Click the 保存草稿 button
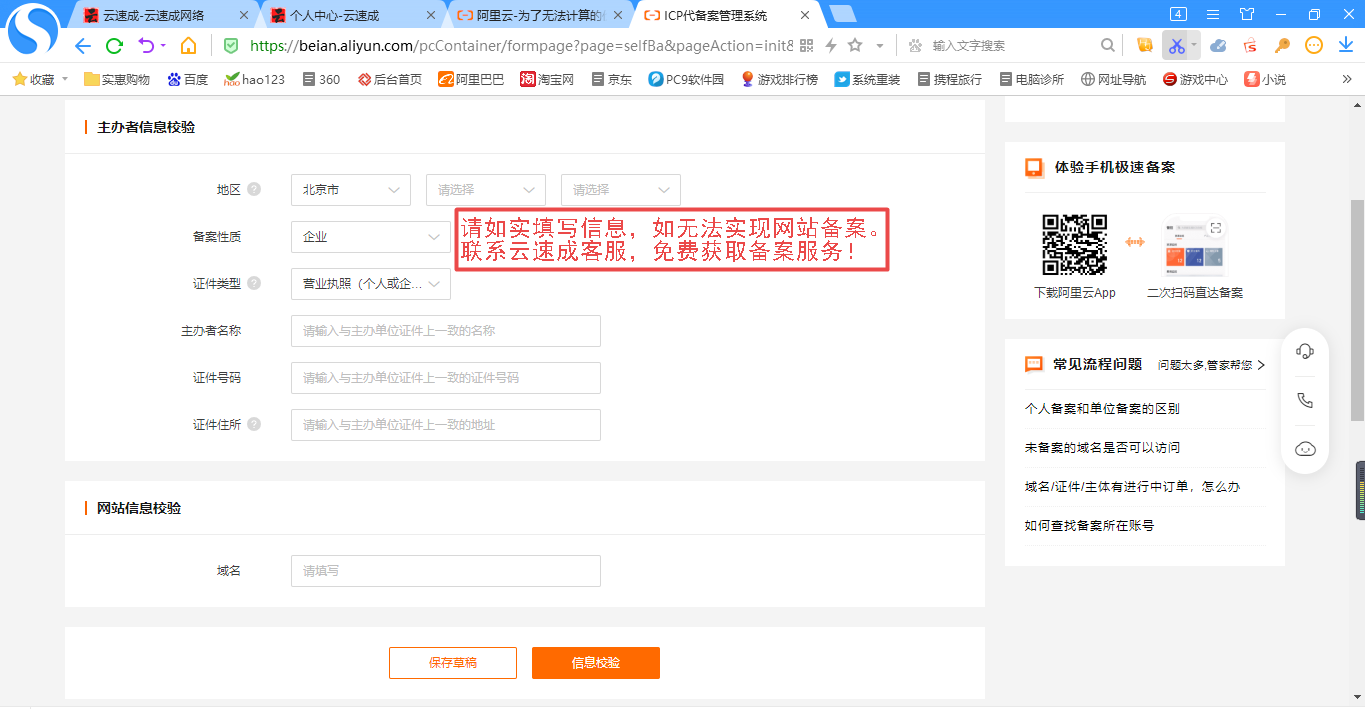Image resolution: width=1365 pixels, height=709 pixels. (452, 663)
